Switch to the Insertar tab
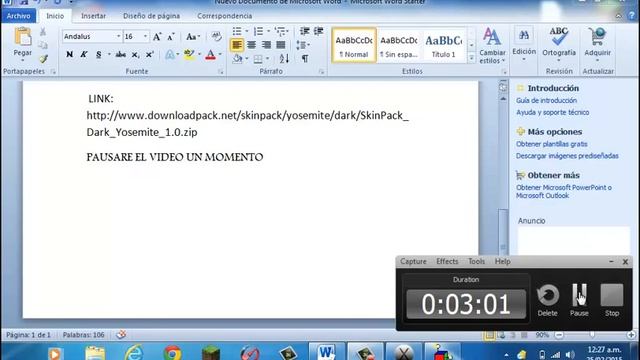 click(93, 16)
